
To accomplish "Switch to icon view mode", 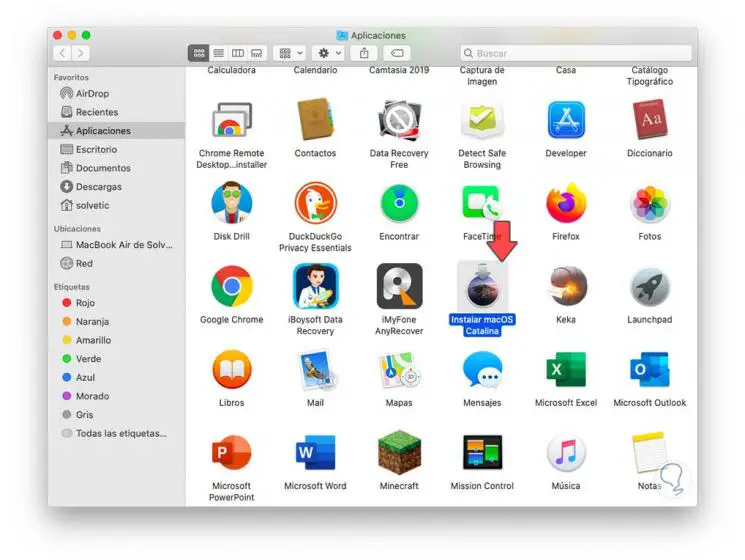I will [x=199, y=53].
